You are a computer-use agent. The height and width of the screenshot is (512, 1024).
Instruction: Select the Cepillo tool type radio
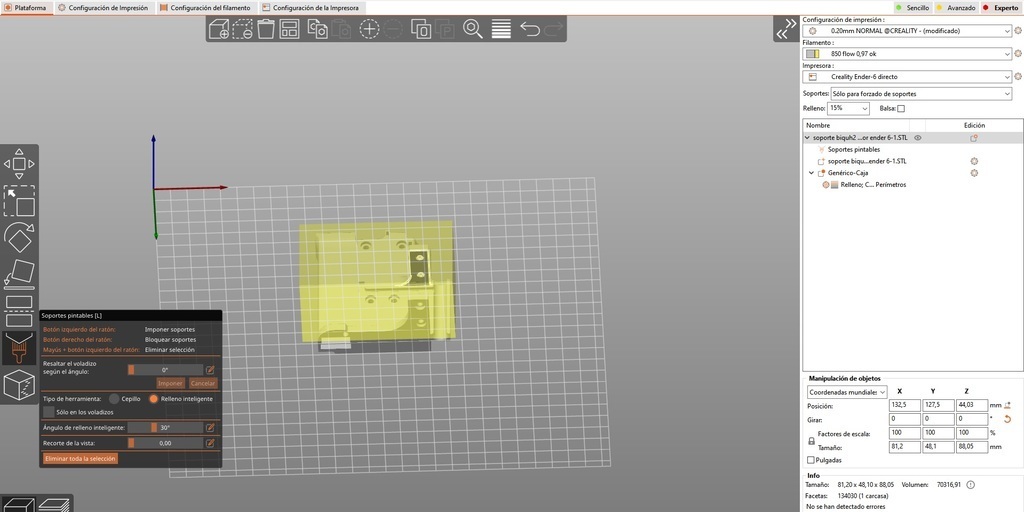[114, 398]
